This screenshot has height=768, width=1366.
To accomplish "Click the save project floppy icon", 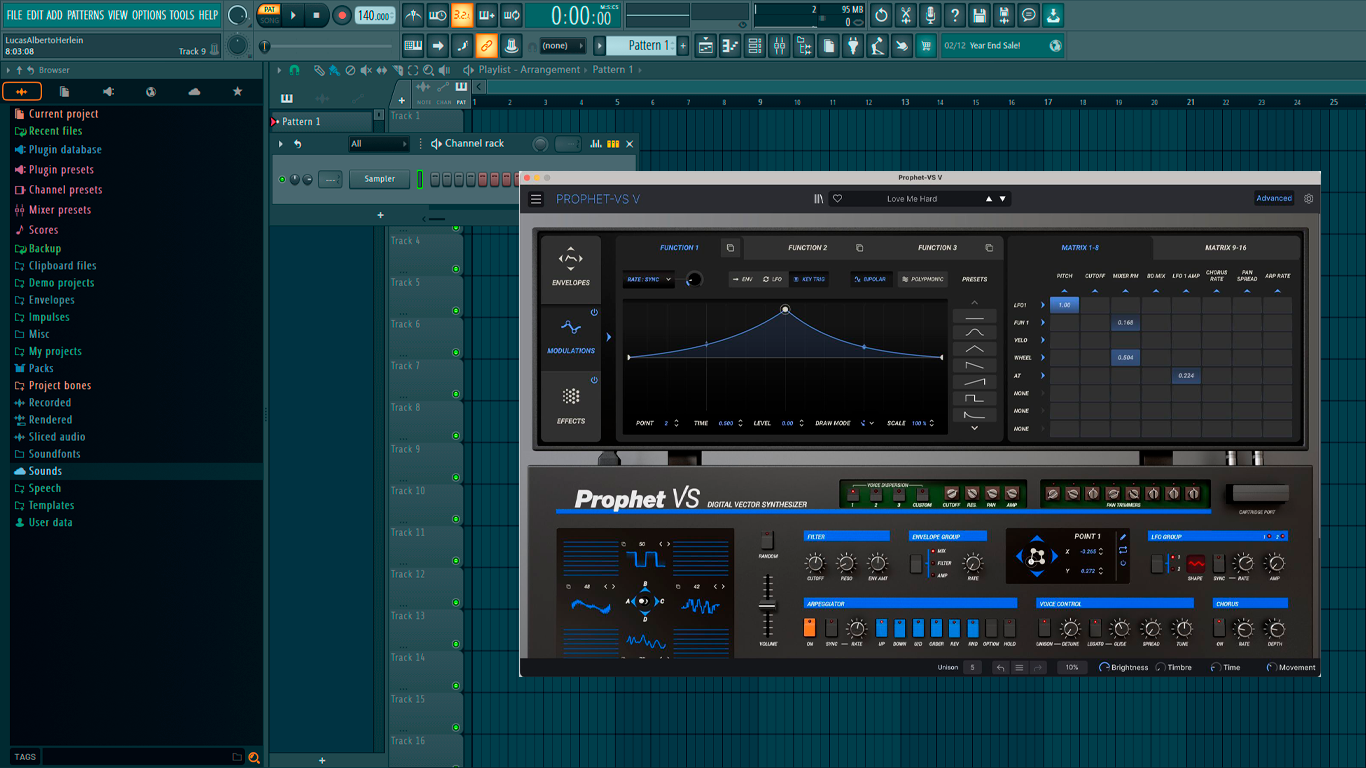I will coord(980,15).
